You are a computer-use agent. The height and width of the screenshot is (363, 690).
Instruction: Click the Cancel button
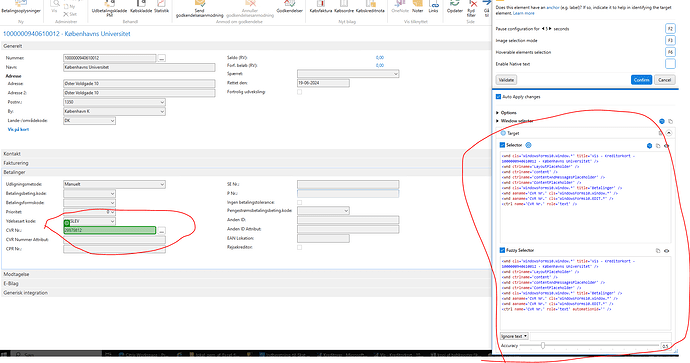pos(664,80)
